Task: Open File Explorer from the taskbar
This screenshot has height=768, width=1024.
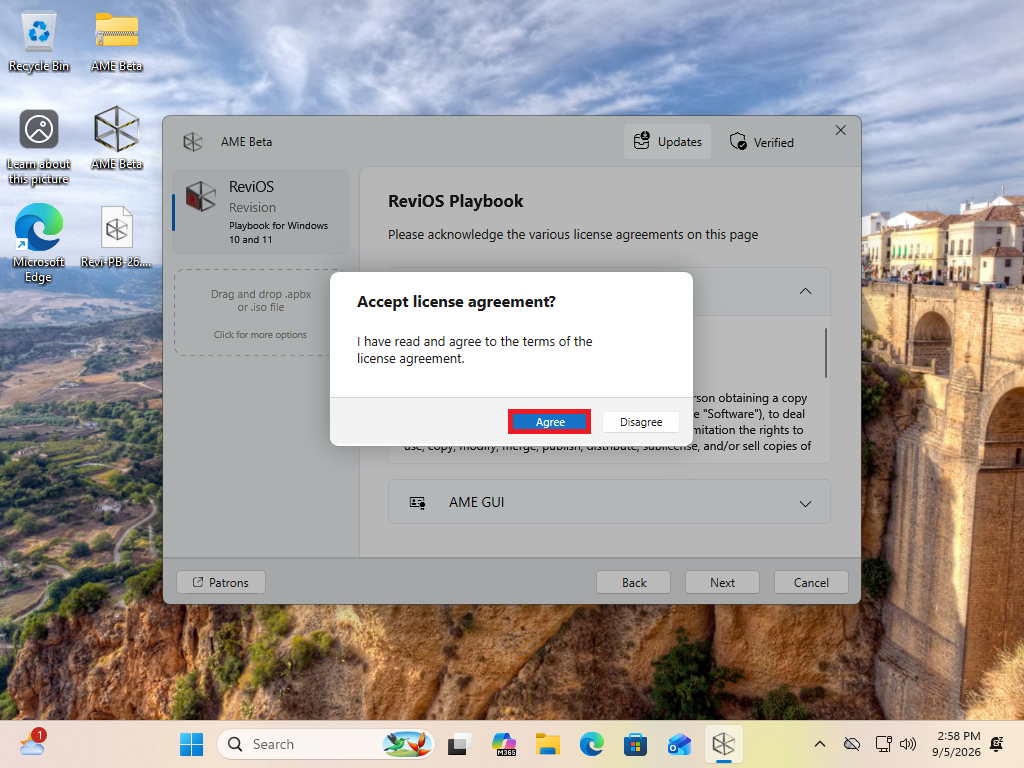Action: coord(548,744)
